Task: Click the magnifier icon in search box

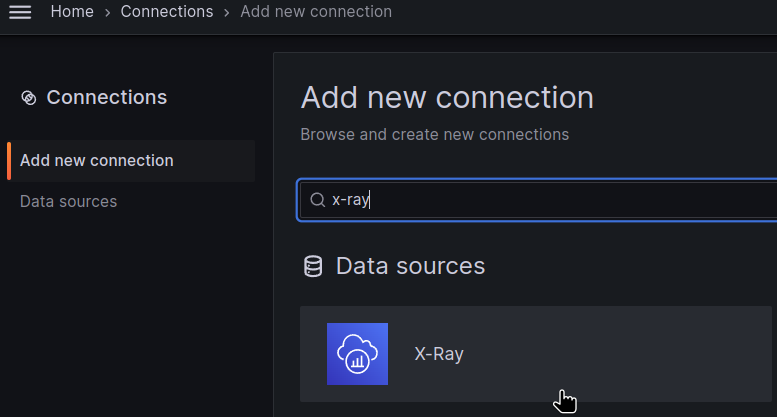Action: tap(318, 200)
